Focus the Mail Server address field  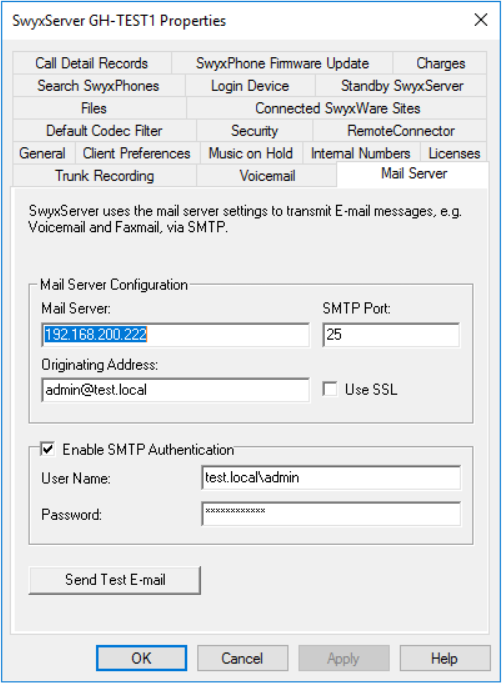(x=176, y=335)
